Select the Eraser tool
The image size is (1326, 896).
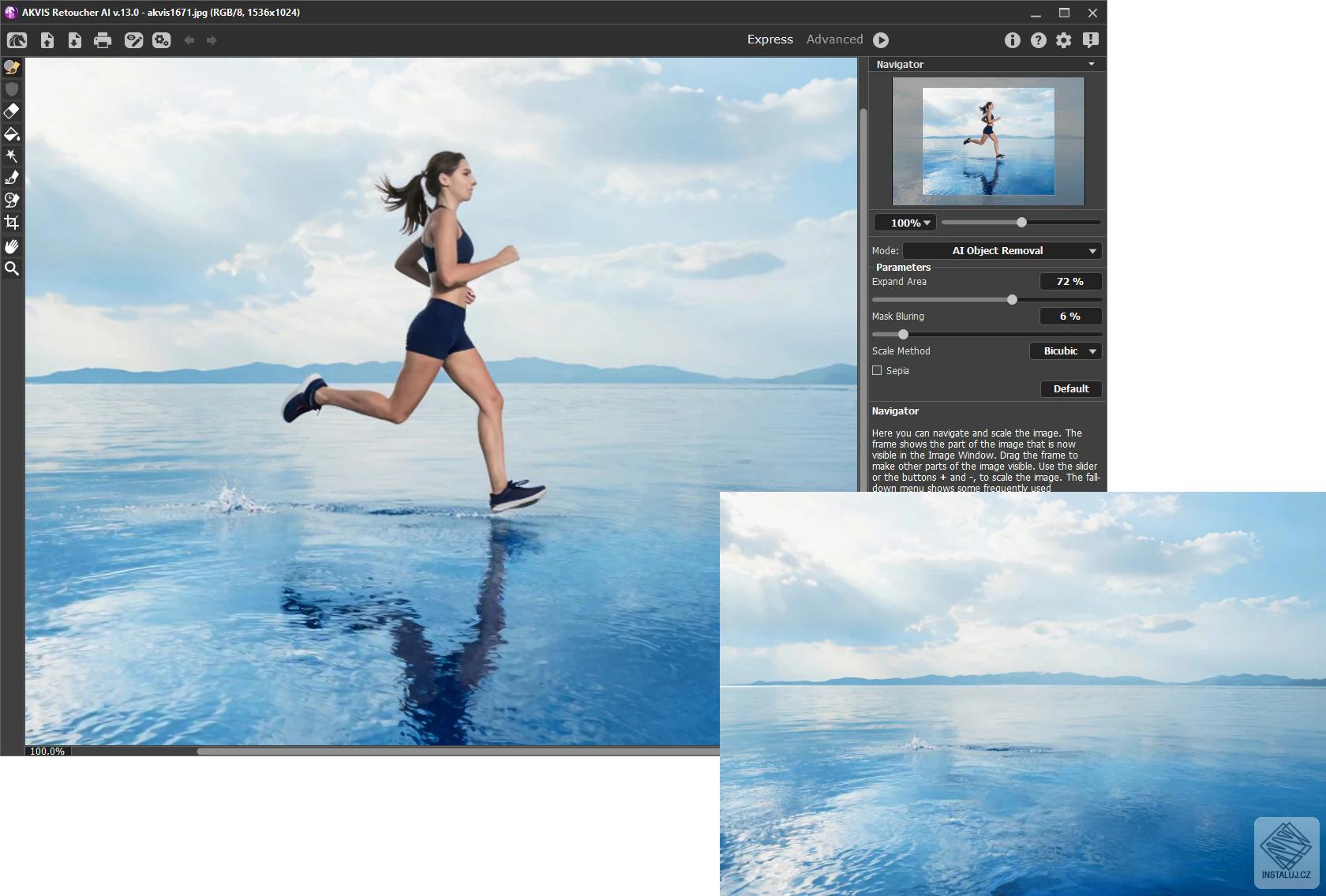click(12, 111)
